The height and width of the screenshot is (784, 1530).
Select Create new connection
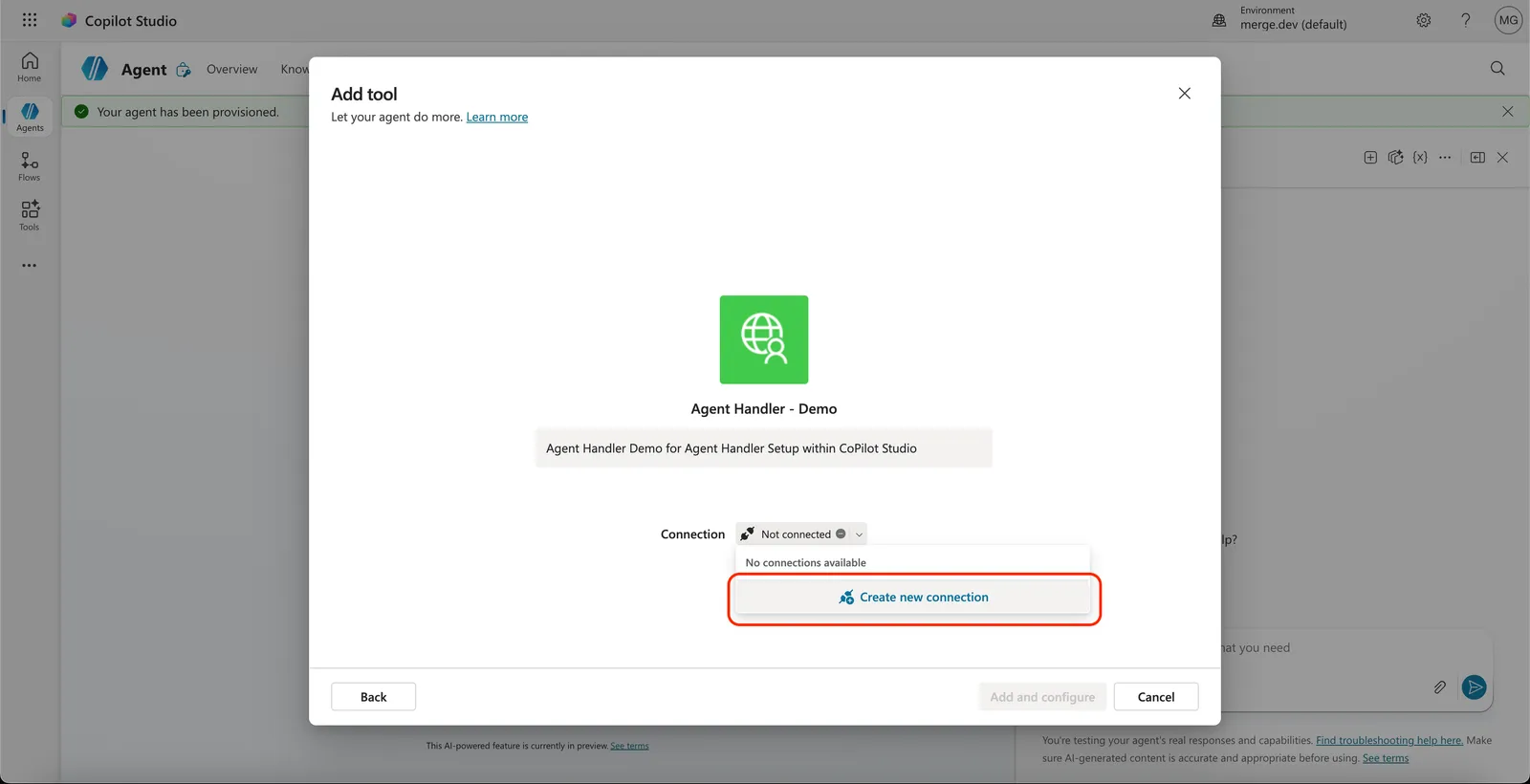pos(913,598)
